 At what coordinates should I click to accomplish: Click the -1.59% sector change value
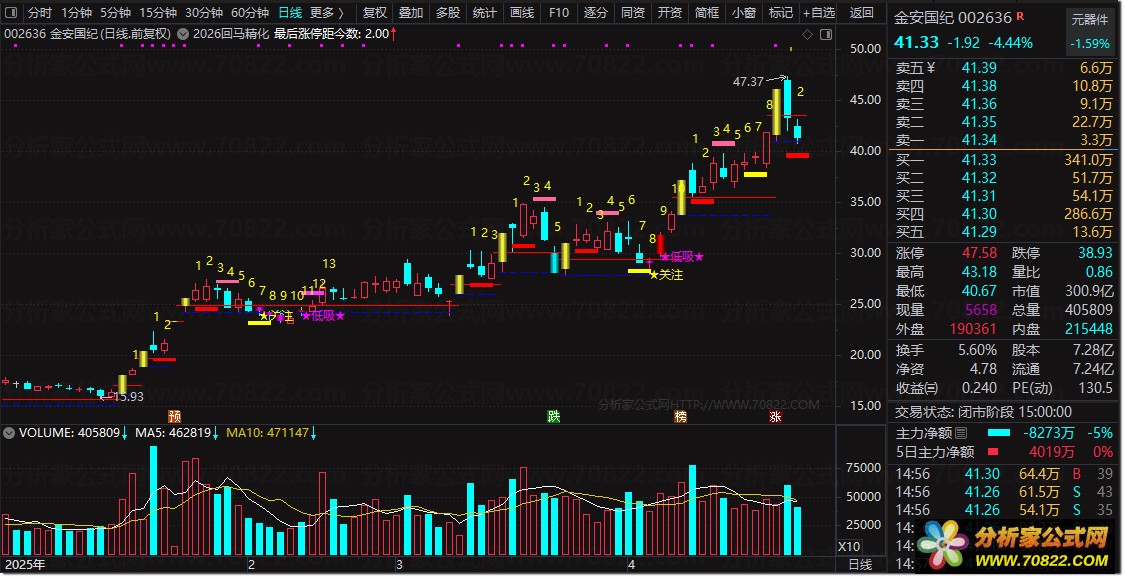pos(1090,44)
